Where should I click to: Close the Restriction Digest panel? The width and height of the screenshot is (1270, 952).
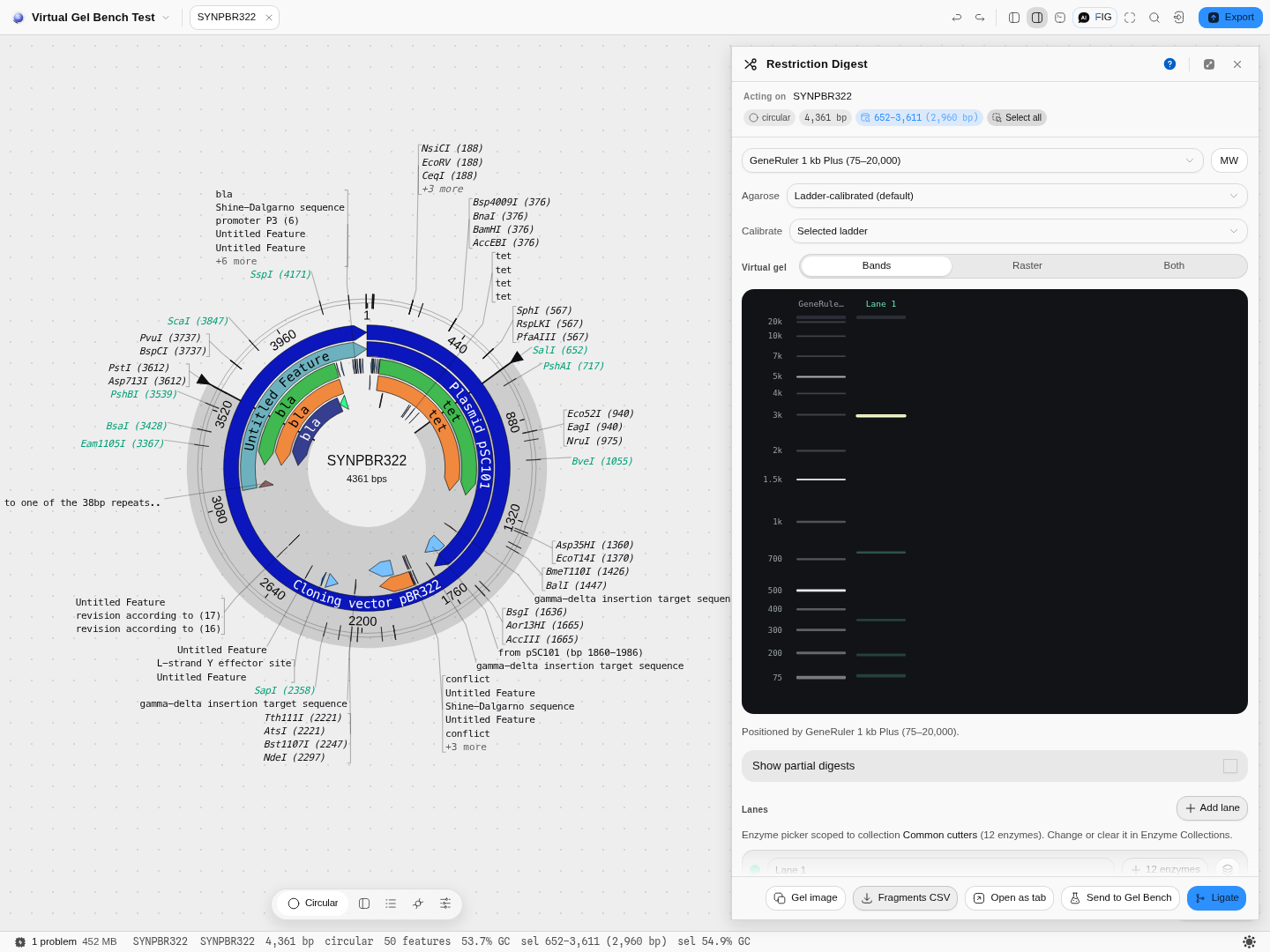[x=1237, y=64]
